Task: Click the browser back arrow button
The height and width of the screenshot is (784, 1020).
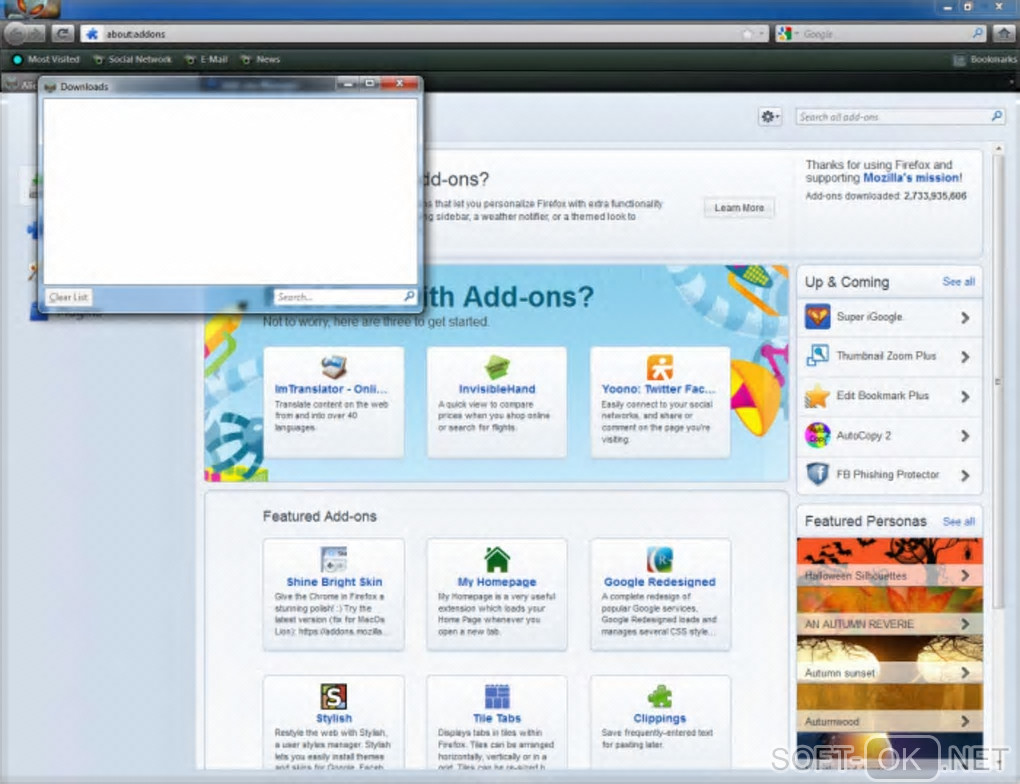Action: tap(17, 33)
